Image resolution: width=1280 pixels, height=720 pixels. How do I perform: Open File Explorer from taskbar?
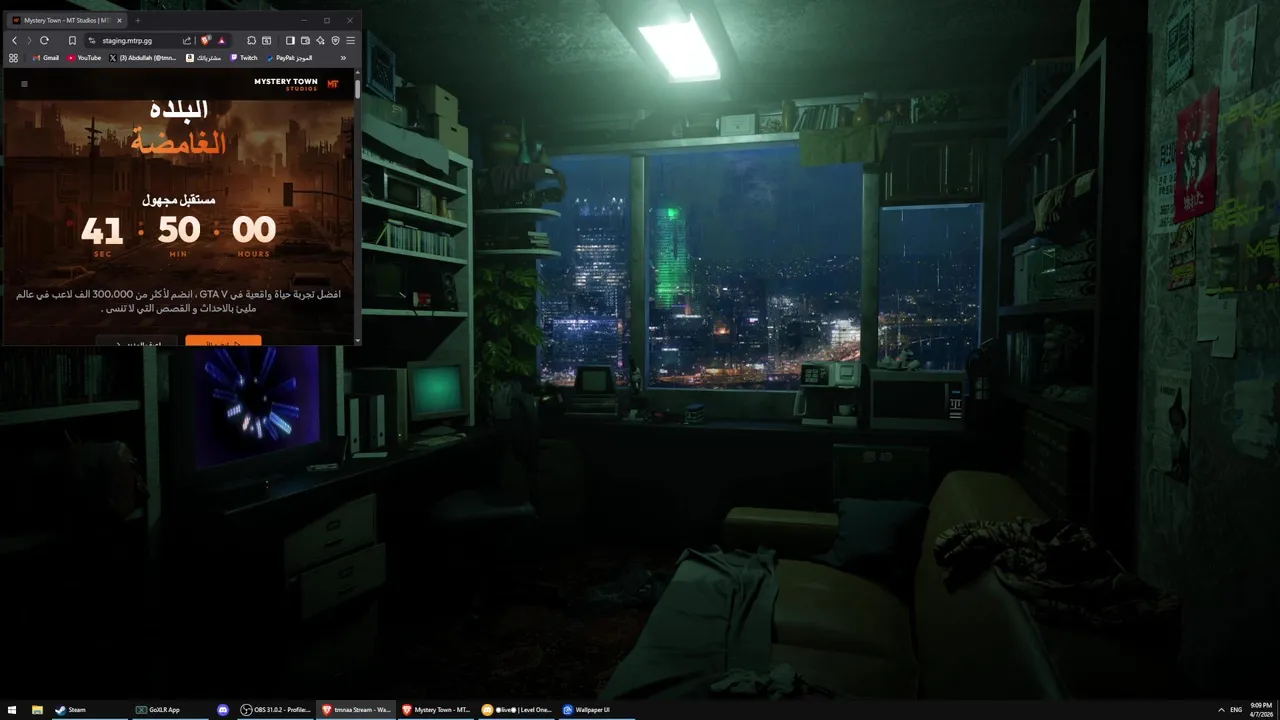tap(37, 710)
